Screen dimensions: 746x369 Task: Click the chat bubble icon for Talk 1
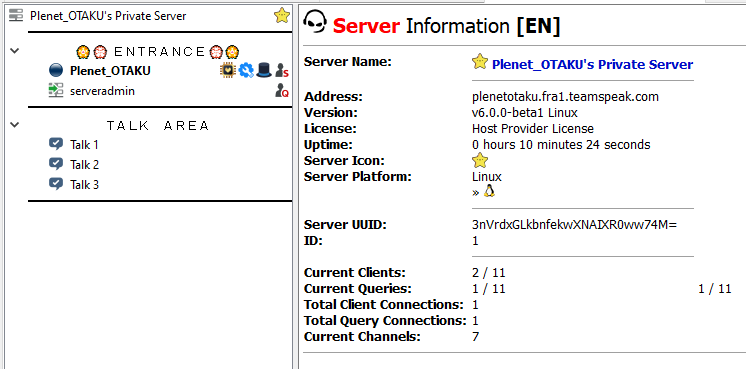(56, 144)
